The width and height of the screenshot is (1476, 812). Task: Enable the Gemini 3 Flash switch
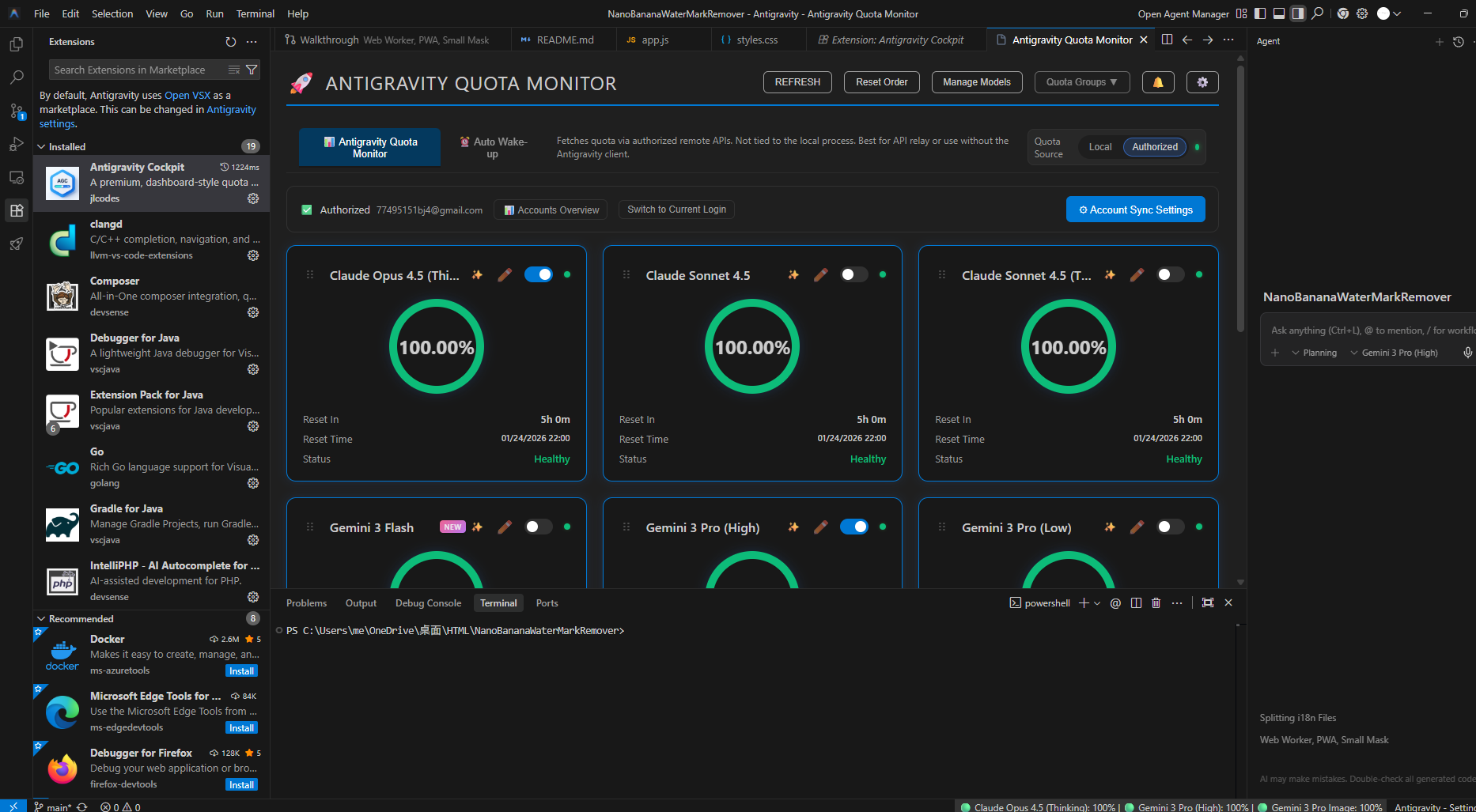539,527
